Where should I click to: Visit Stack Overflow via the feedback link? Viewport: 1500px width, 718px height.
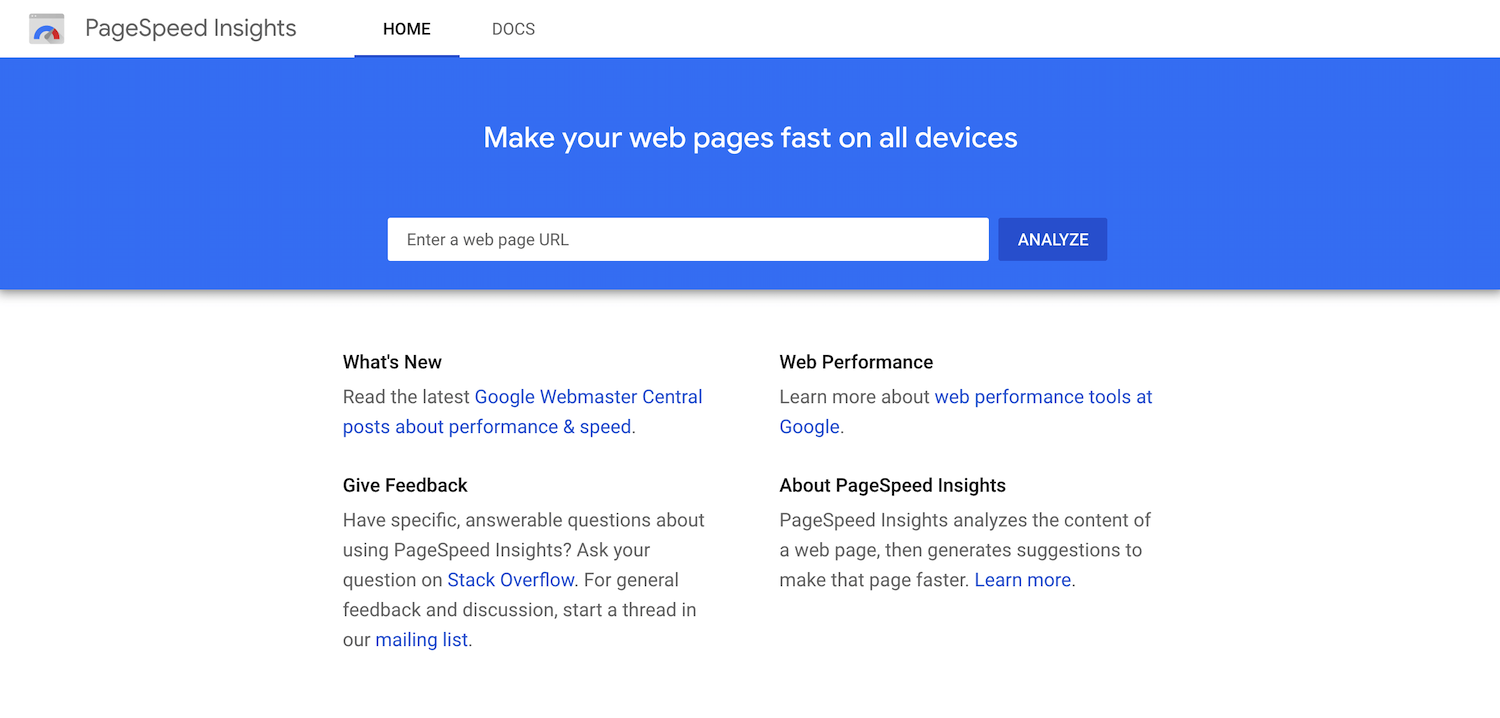(510, 579)
